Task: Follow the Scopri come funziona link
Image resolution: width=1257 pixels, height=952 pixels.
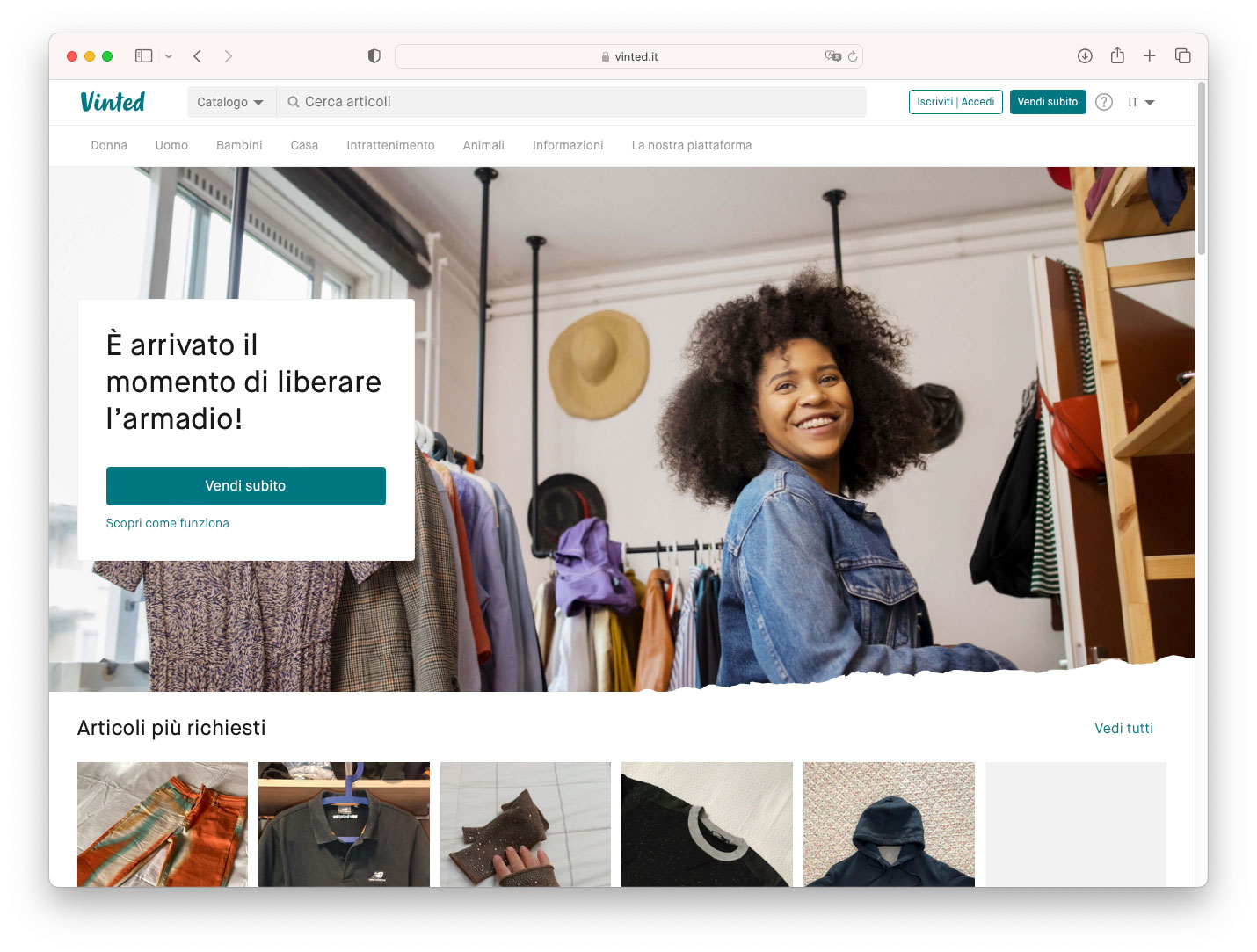Action: point(167,523)
